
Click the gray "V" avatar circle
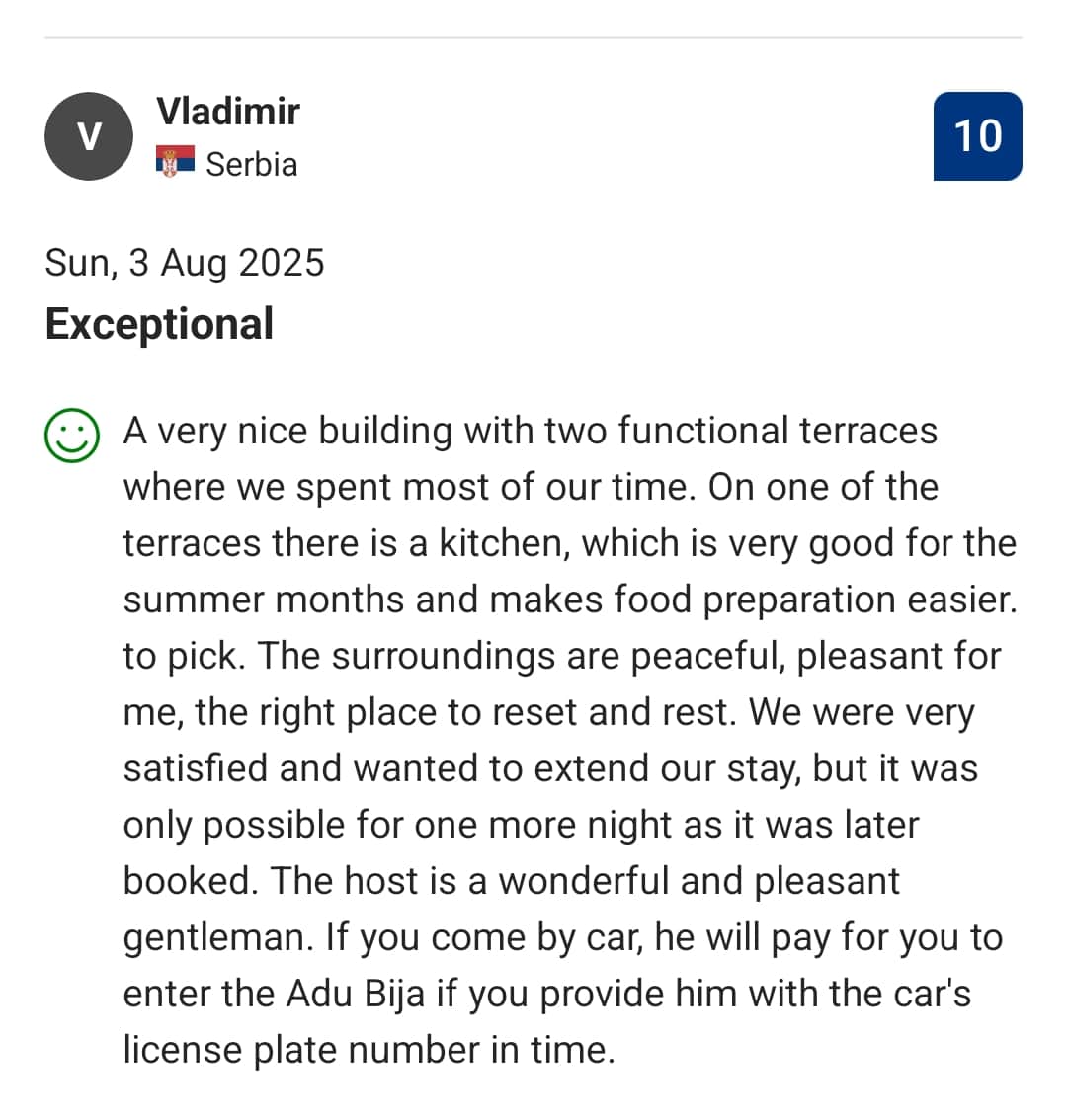89,136
